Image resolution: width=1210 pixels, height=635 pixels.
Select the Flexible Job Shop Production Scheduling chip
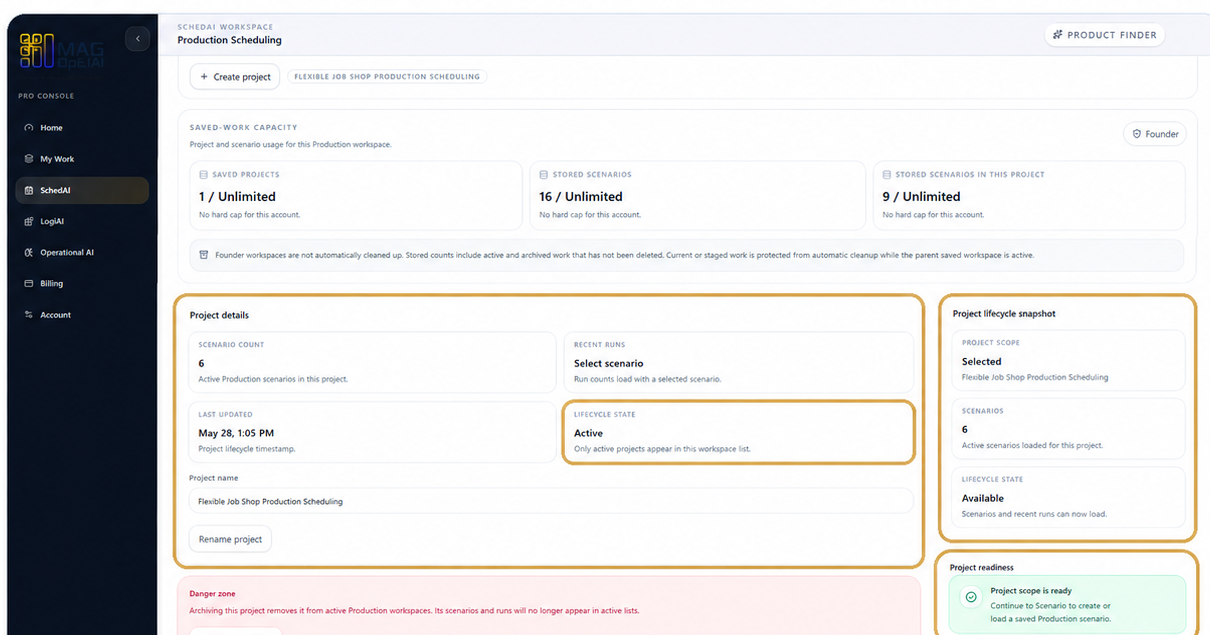pos(387,76)
